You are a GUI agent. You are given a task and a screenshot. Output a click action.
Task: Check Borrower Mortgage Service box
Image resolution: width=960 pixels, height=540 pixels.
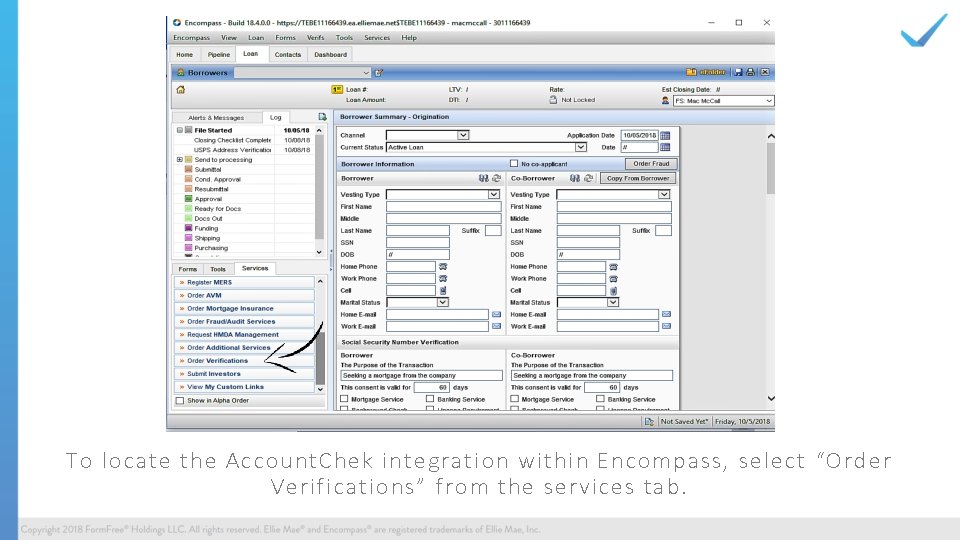click(x=344, y=399)
